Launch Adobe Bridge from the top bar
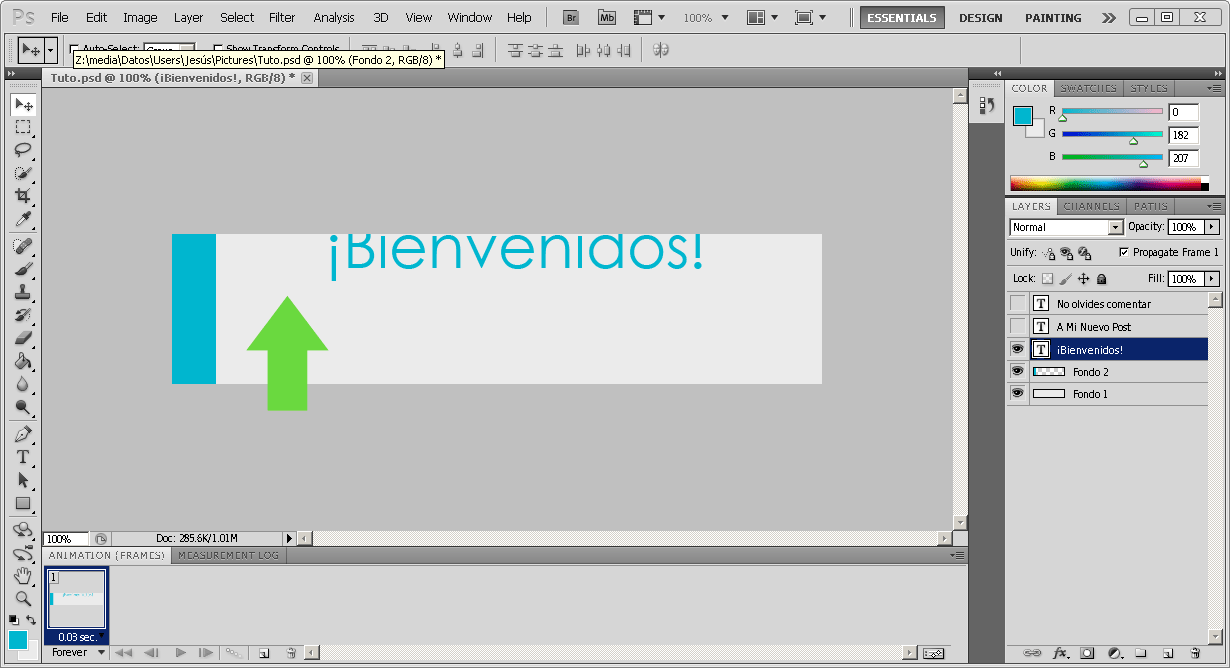 (x=571, y=17)
